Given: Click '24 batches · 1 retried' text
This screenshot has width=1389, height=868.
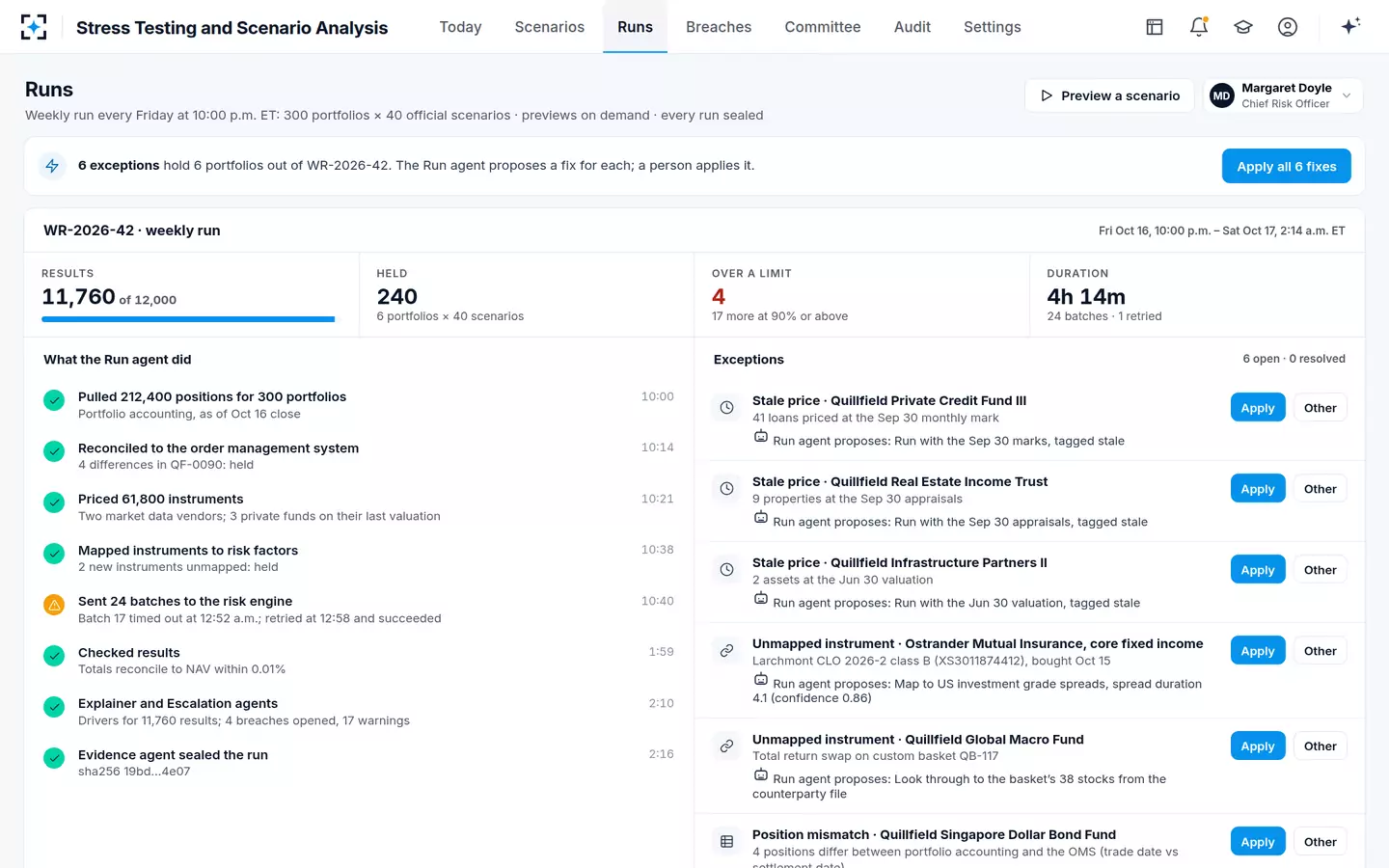Looking at the screenshot, I should coord(1104,316).
